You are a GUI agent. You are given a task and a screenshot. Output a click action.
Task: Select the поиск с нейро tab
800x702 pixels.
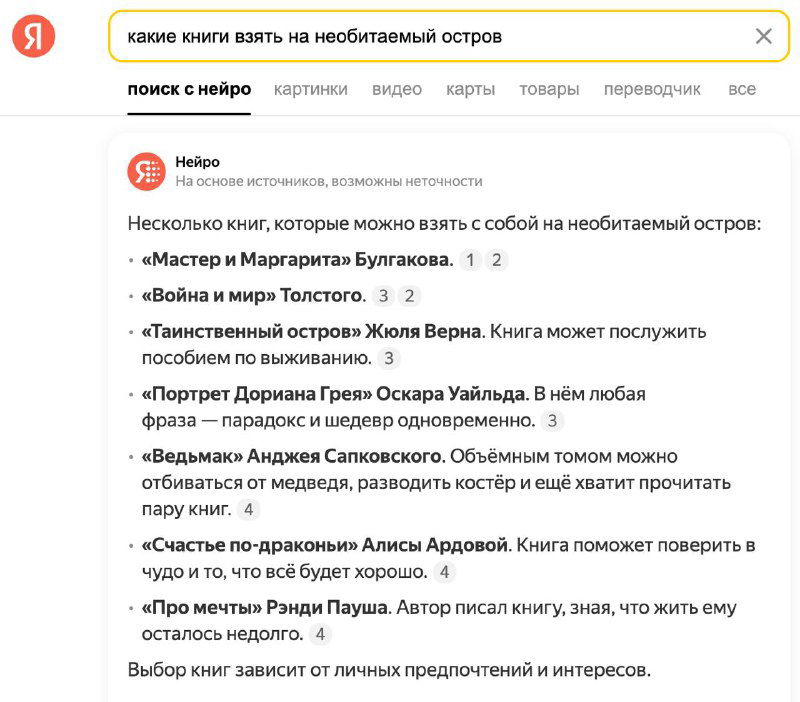190,89
